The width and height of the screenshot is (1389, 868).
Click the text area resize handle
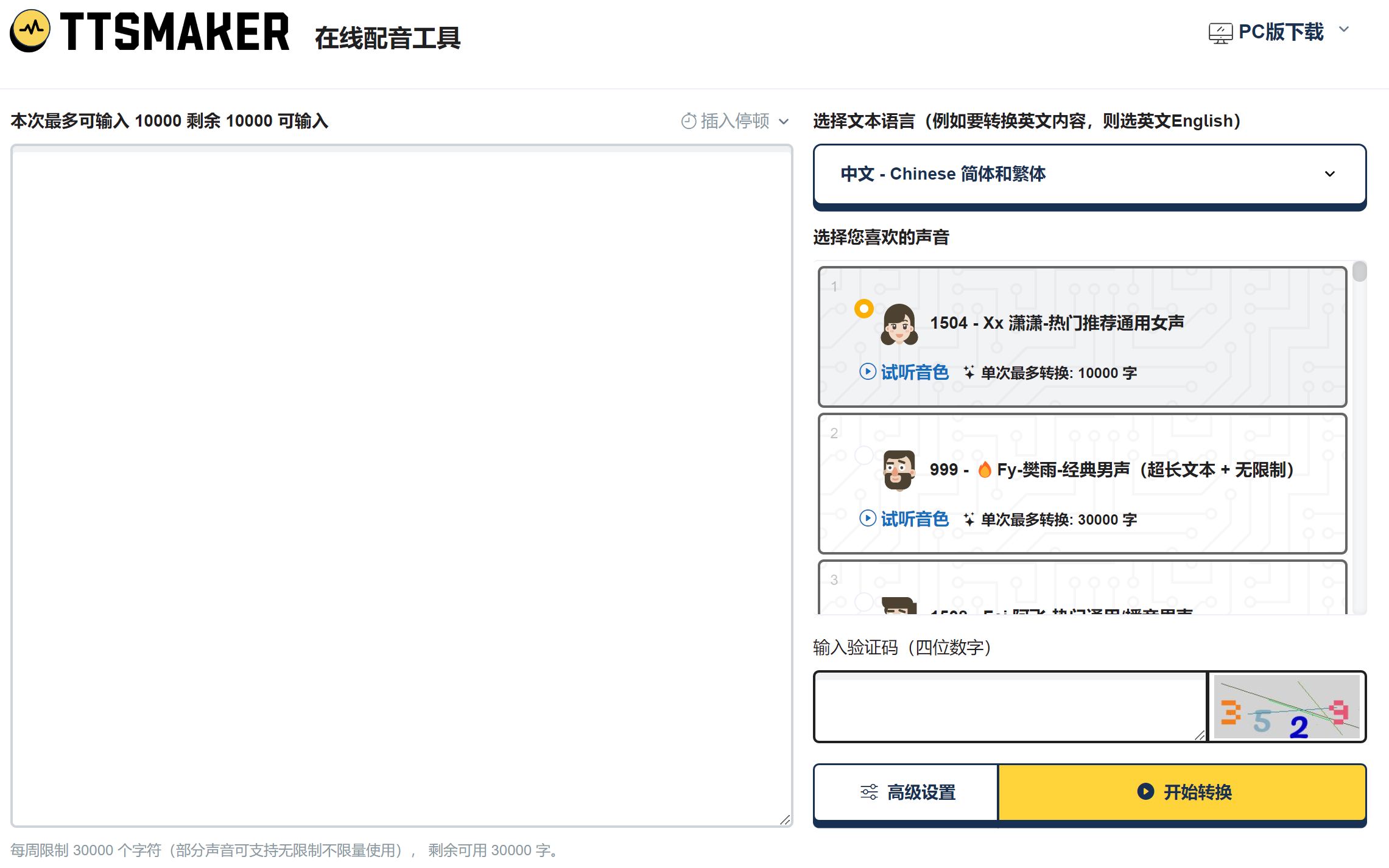(x=785, y=819)
